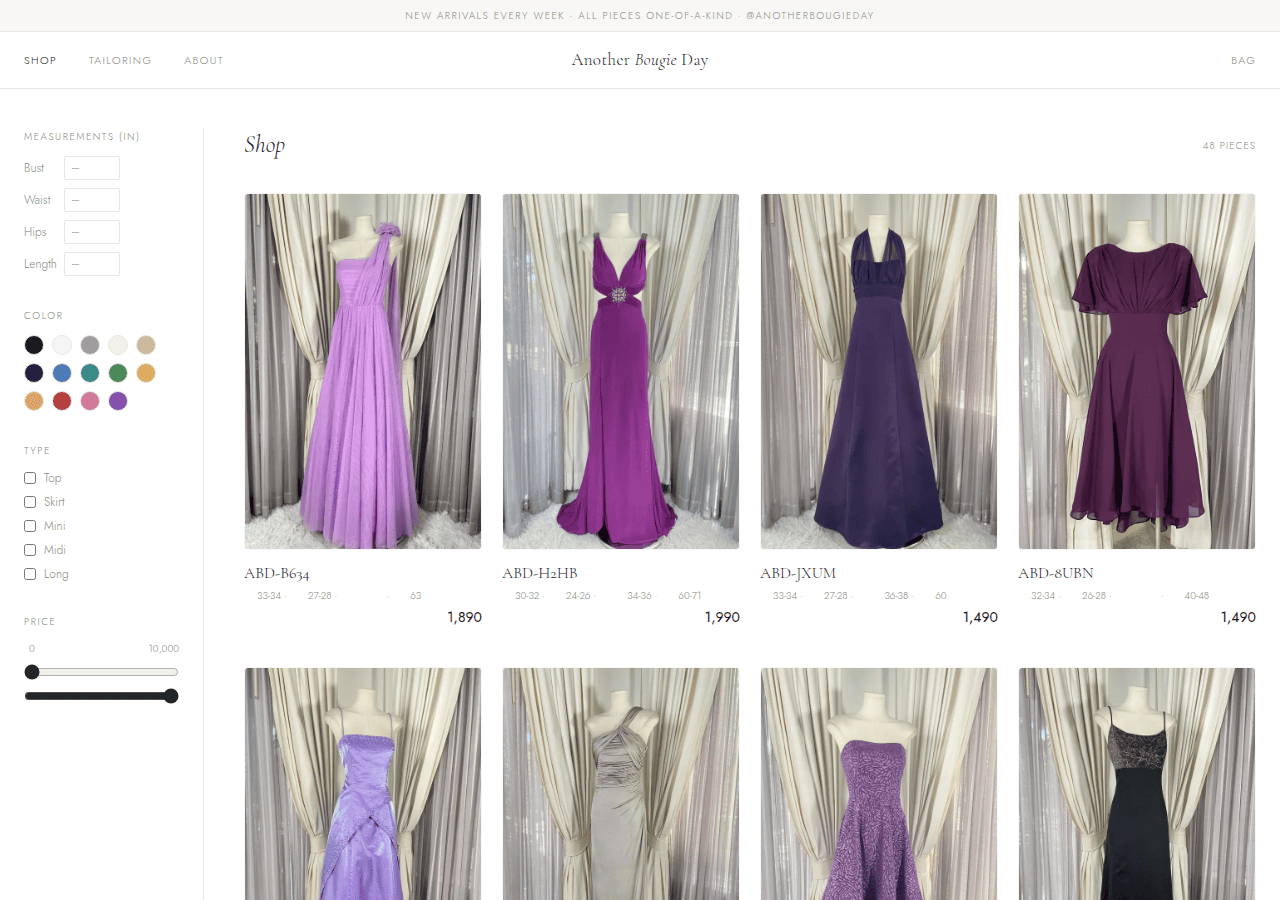This screenshot has width=1280, height=900.
Task: Click the 40-48 length value of ABD-8UBN
Action: (x=1197, y=596)
